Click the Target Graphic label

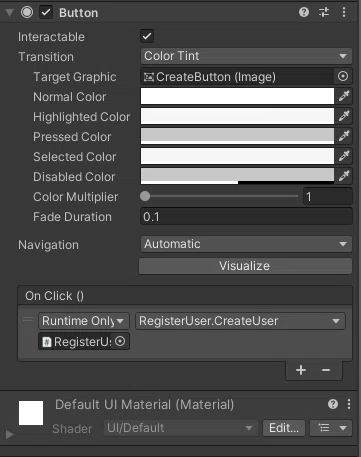coord(75,77)
